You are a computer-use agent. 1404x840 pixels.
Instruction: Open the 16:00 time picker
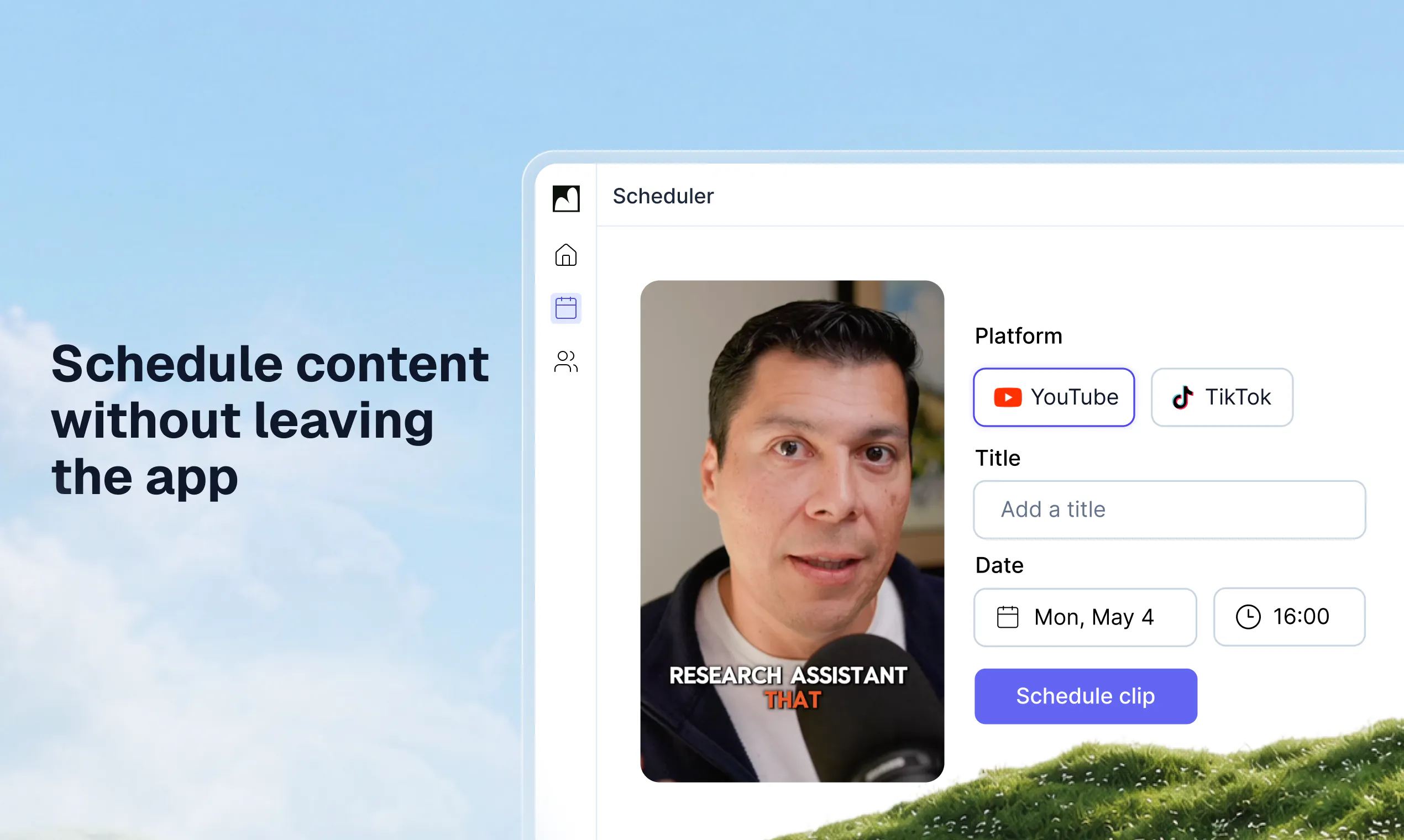[1290, 616]
